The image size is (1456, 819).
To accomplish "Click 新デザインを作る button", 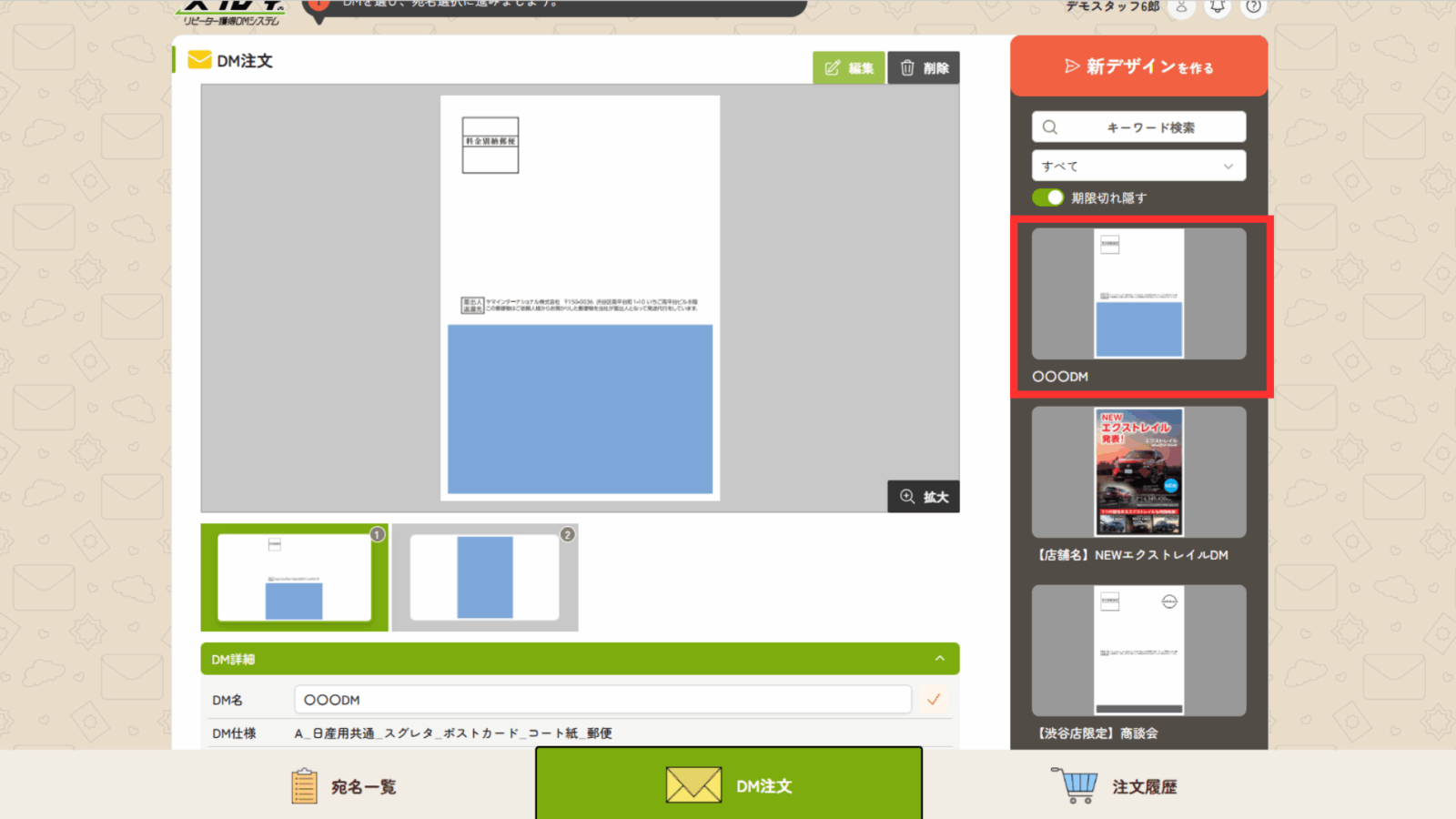I will (x=1138, y=66).
